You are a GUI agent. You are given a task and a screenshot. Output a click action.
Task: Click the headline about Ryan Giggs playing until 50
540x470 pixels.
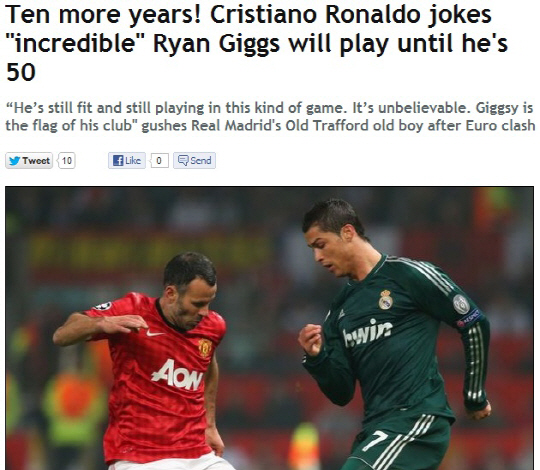(257, 43)
